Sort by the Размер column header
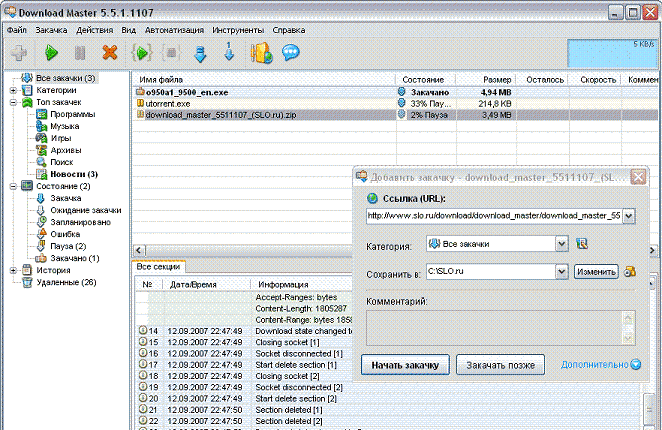The height and width of the screenshot is (430, 662). pos(486,79)
